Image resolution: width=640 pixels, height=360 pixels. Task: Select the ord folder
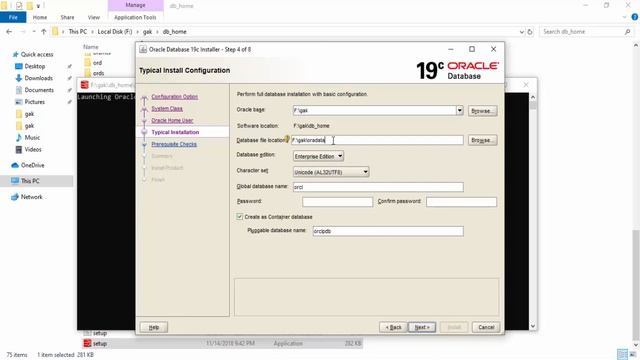[97, 63]
